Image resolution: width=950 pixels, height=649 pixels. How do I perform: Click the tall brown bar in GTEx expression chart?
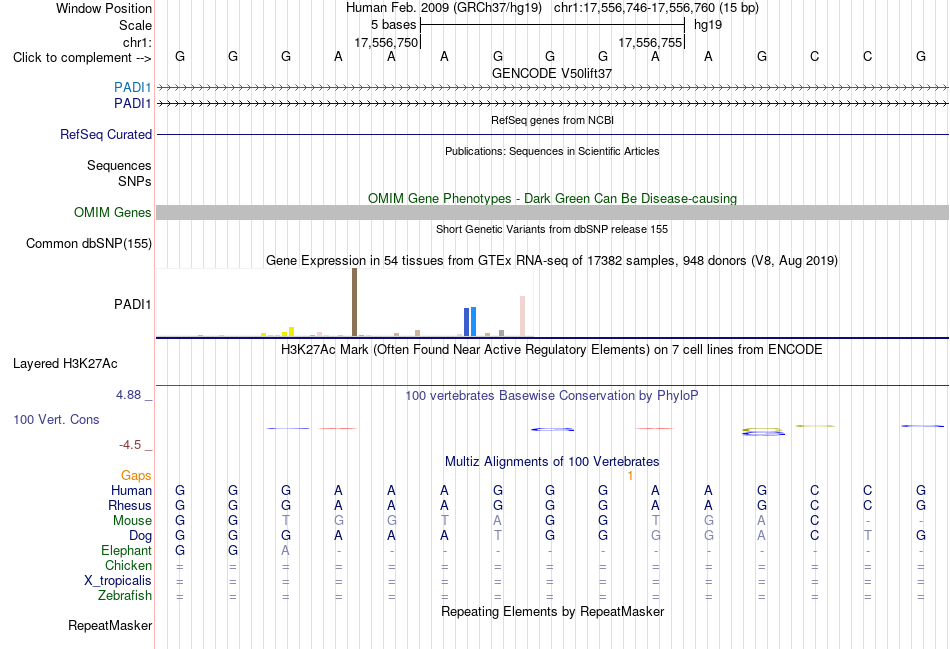pyautogui.click(x=354, y=302)
